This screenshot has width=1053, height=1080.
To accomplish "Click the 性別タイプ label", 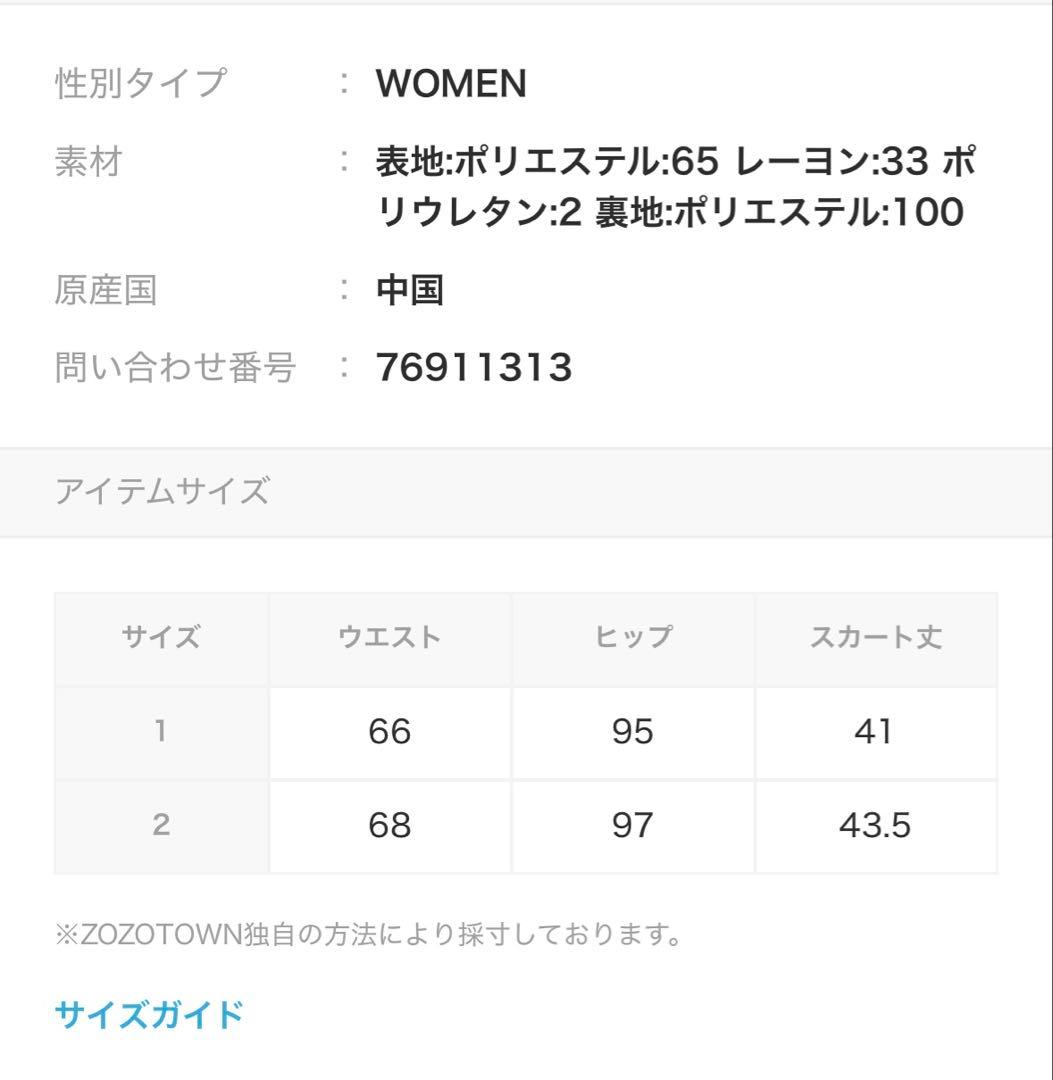I will pyautogui.click(x=140, y=84).
